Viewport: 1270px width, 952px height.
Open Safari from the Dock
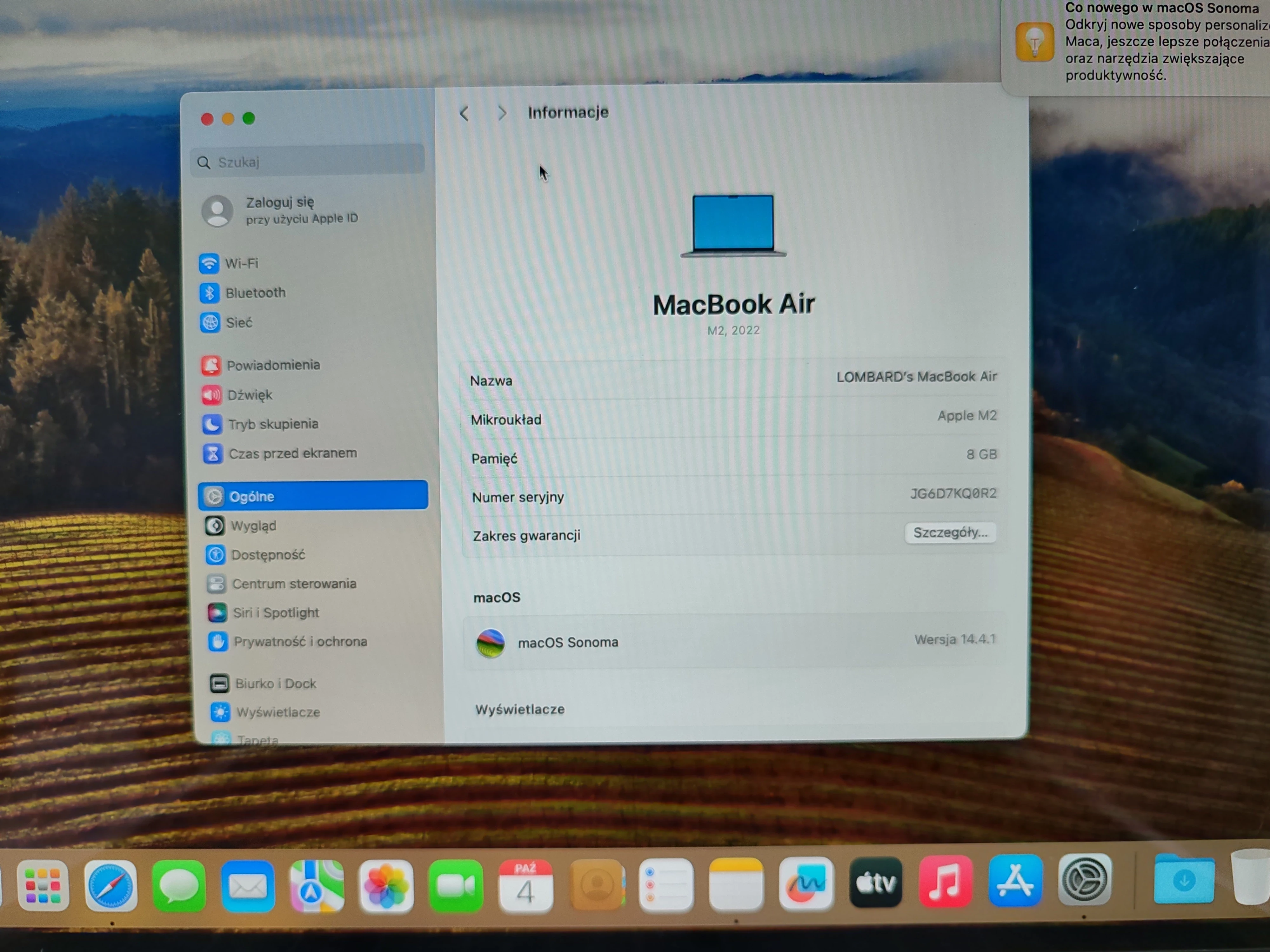111,886
